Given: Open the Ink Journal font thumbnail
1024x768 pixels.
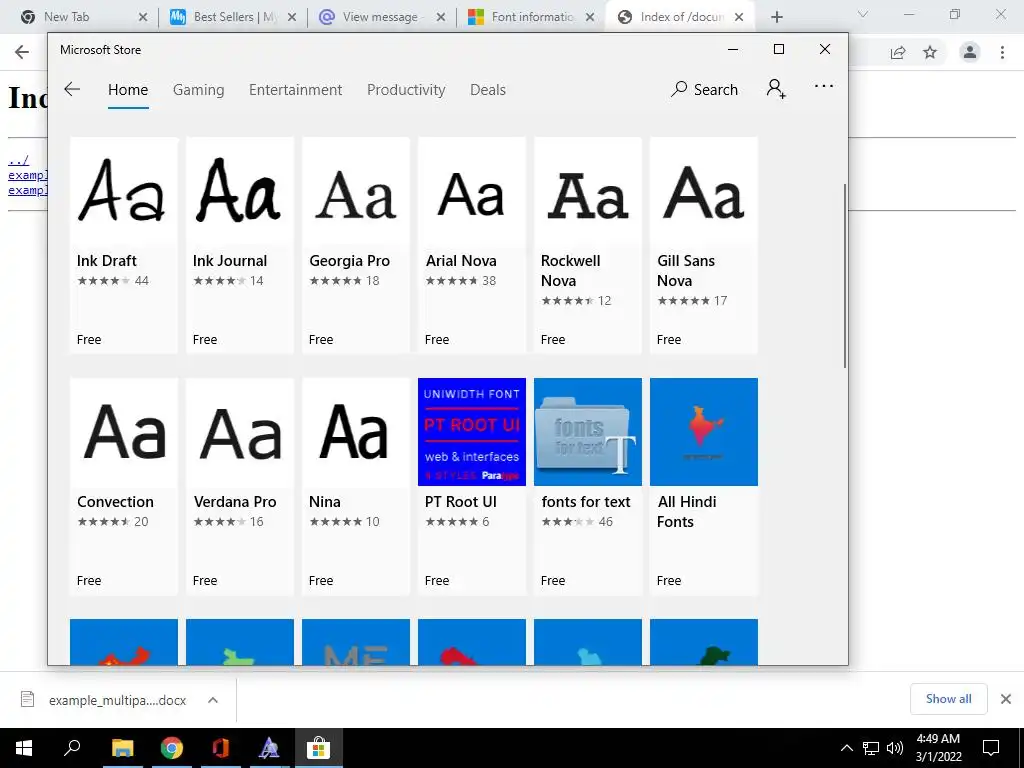Looking at the screenshot, I should click(240, 191).
